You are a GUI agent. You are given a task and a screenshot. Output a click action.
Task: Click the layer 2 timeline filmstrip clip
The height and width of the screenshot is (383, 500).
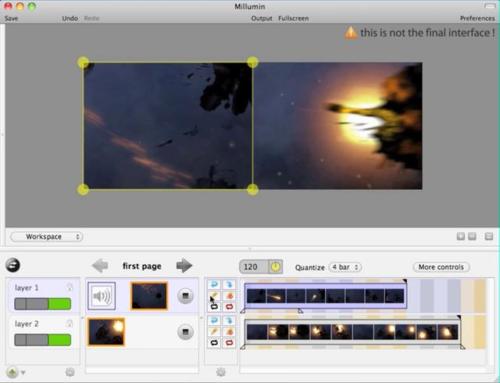click(x=352, y=332)
